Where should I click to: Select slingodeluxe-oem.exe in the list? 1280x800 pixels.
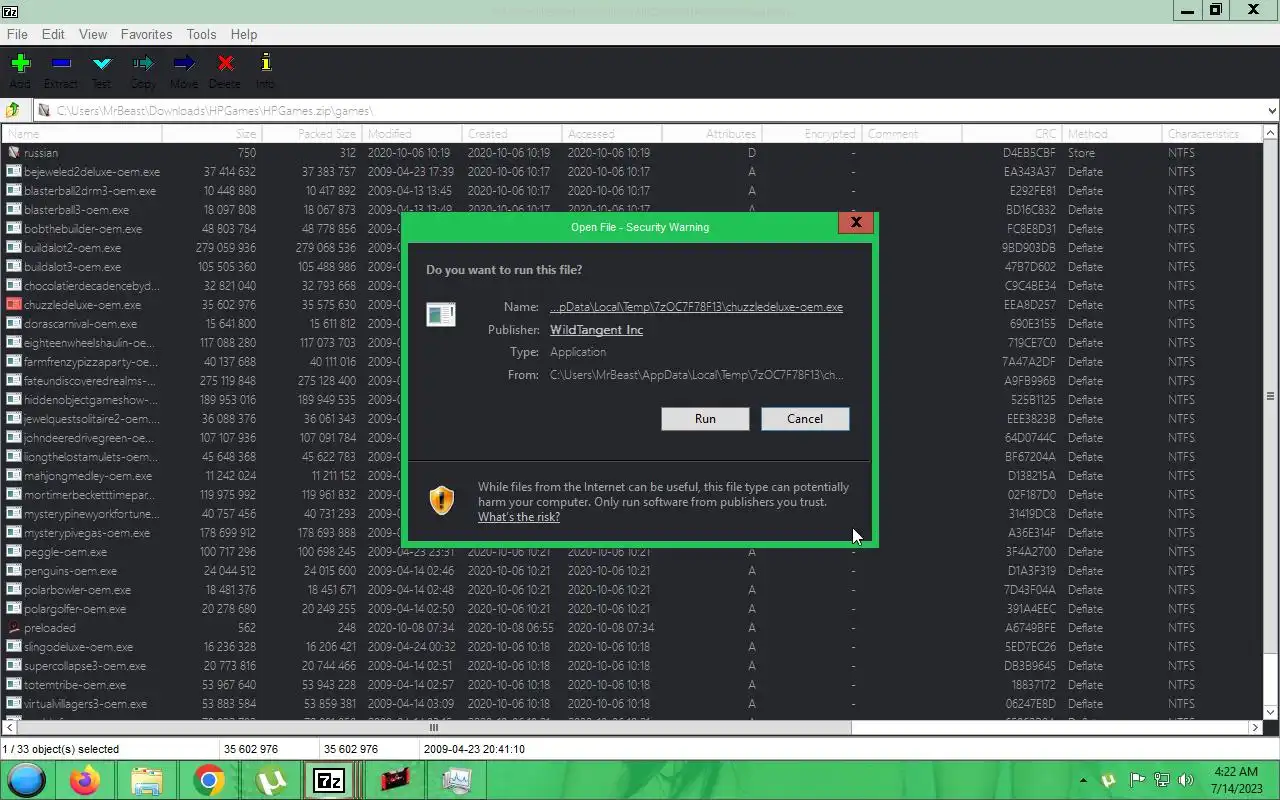click(x=78, y=647)
